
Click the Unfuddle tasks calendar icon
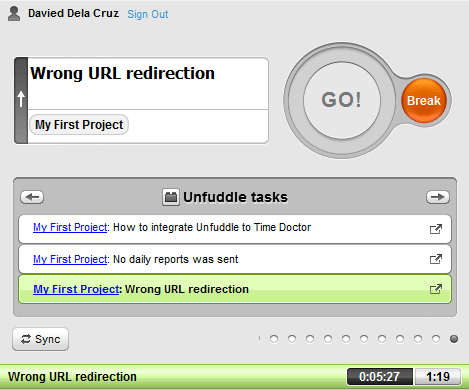pyautogui.click(x=171, y=197)
